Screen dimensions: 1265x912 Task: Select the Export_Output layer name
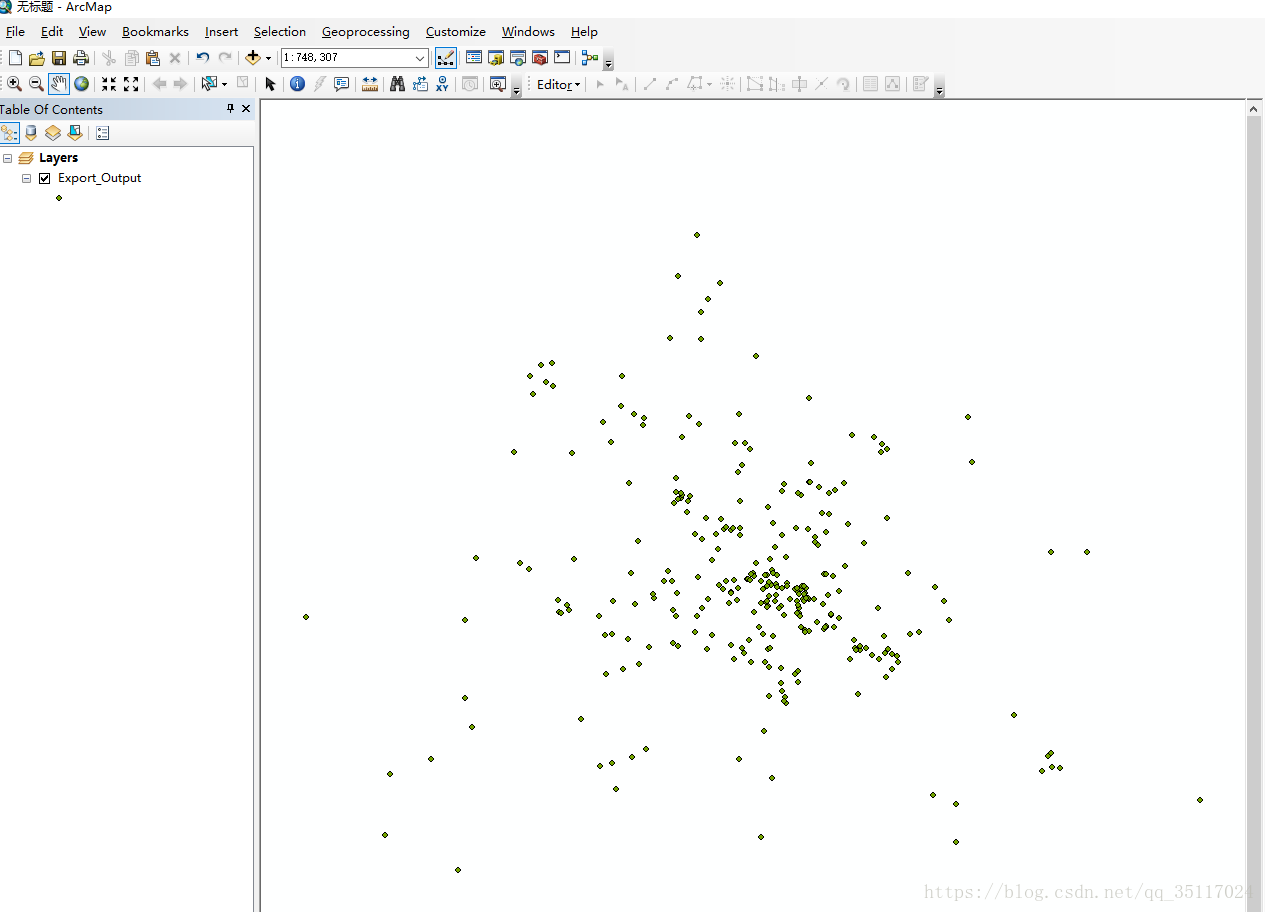[99, 178]
